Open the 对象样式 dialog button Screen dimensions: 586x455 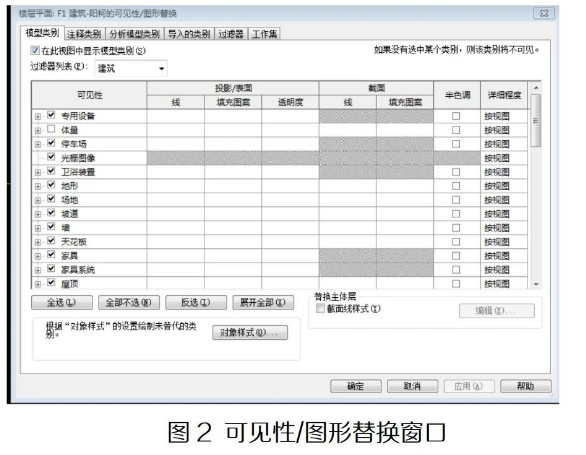point(250,332)
